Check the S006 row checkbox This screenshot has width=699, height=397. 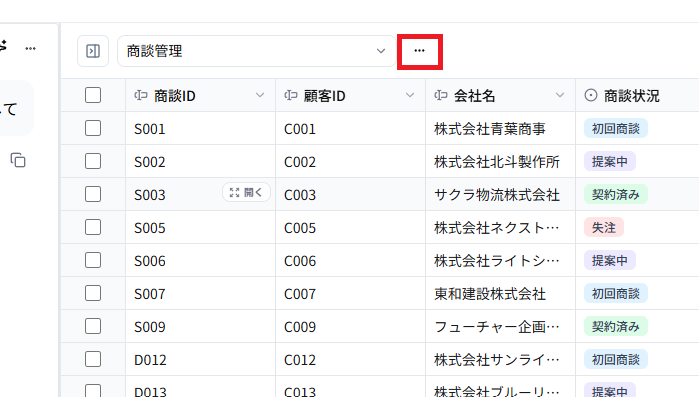pos(93,260)
